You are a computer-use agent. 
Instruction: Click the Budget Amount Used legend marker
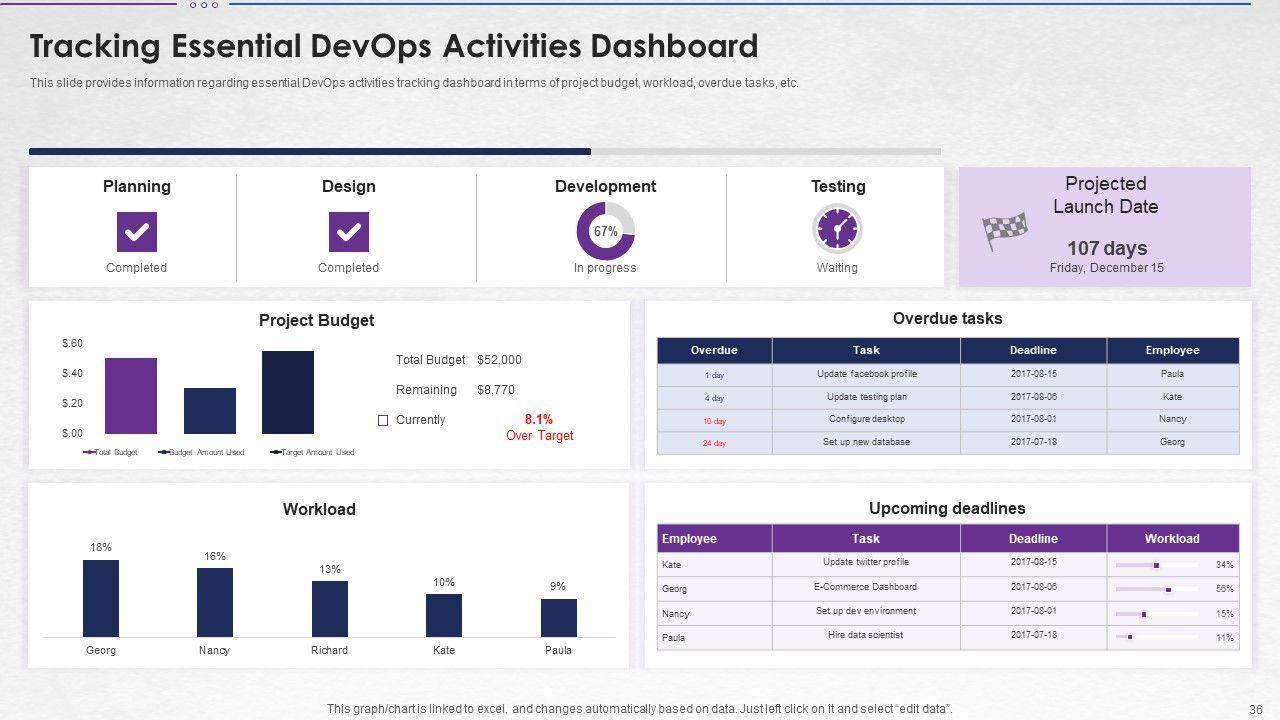click(x=164, y=452)
